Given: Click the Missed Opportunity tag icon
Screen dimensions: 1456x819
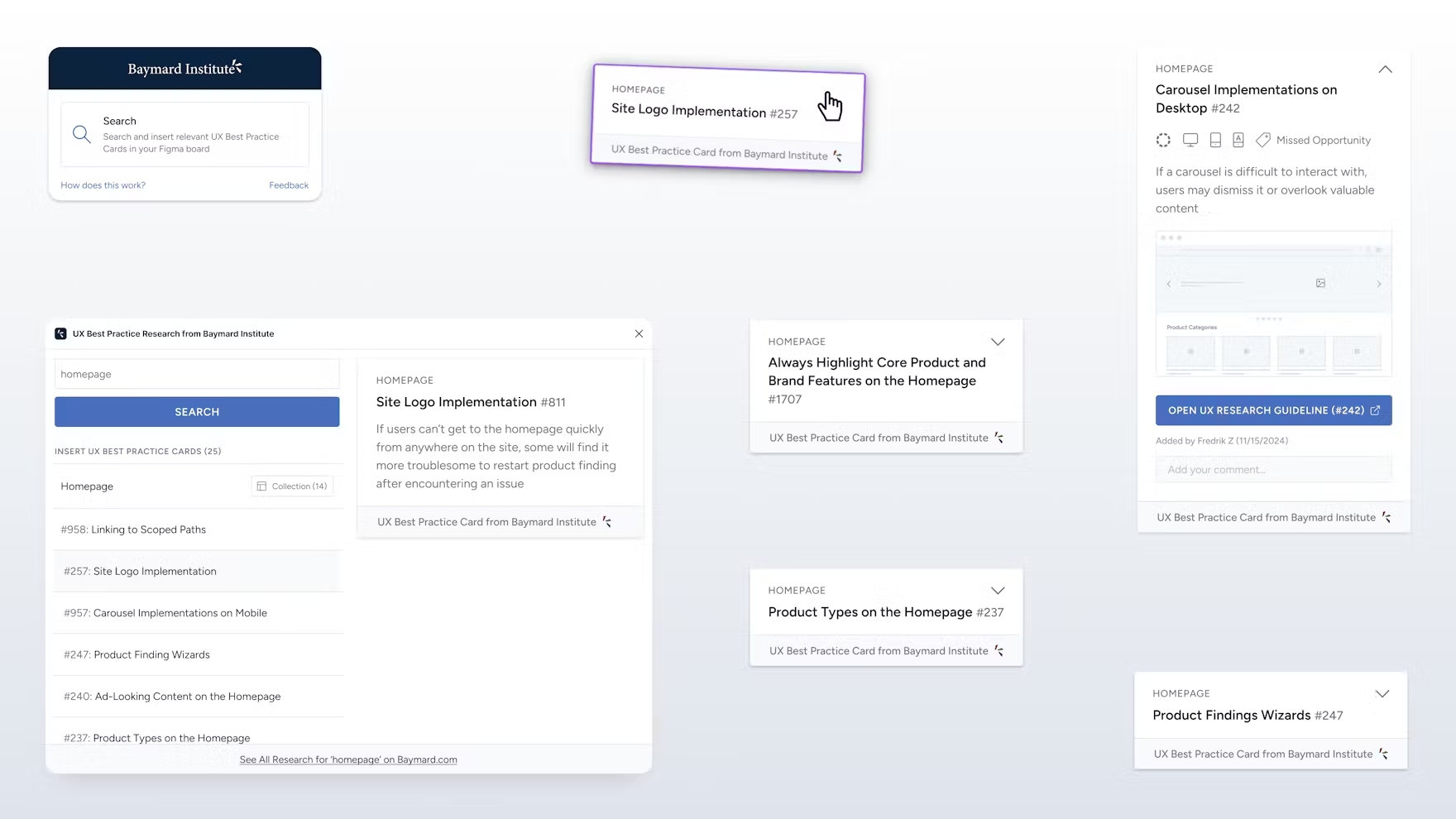Looking at the screenshot, I should tap(1262, 140).
